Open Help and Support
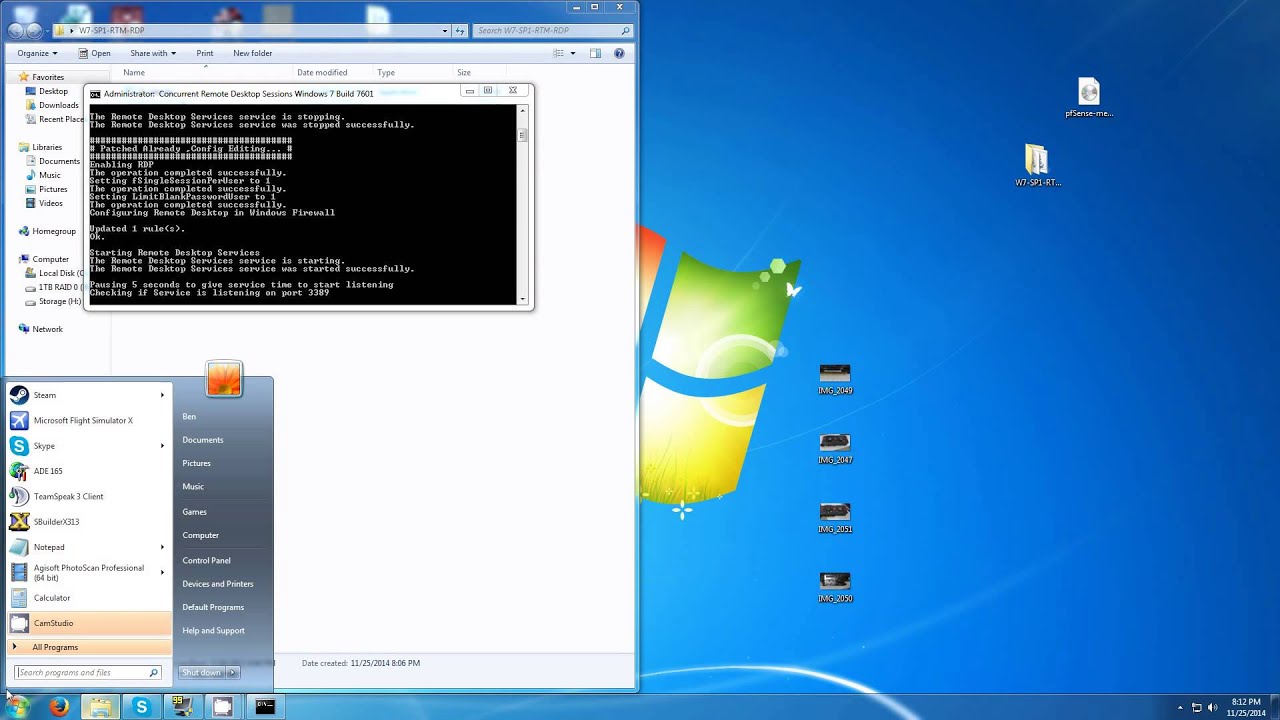The width and height of the screenshot is (1280, 720). point(214,630)
